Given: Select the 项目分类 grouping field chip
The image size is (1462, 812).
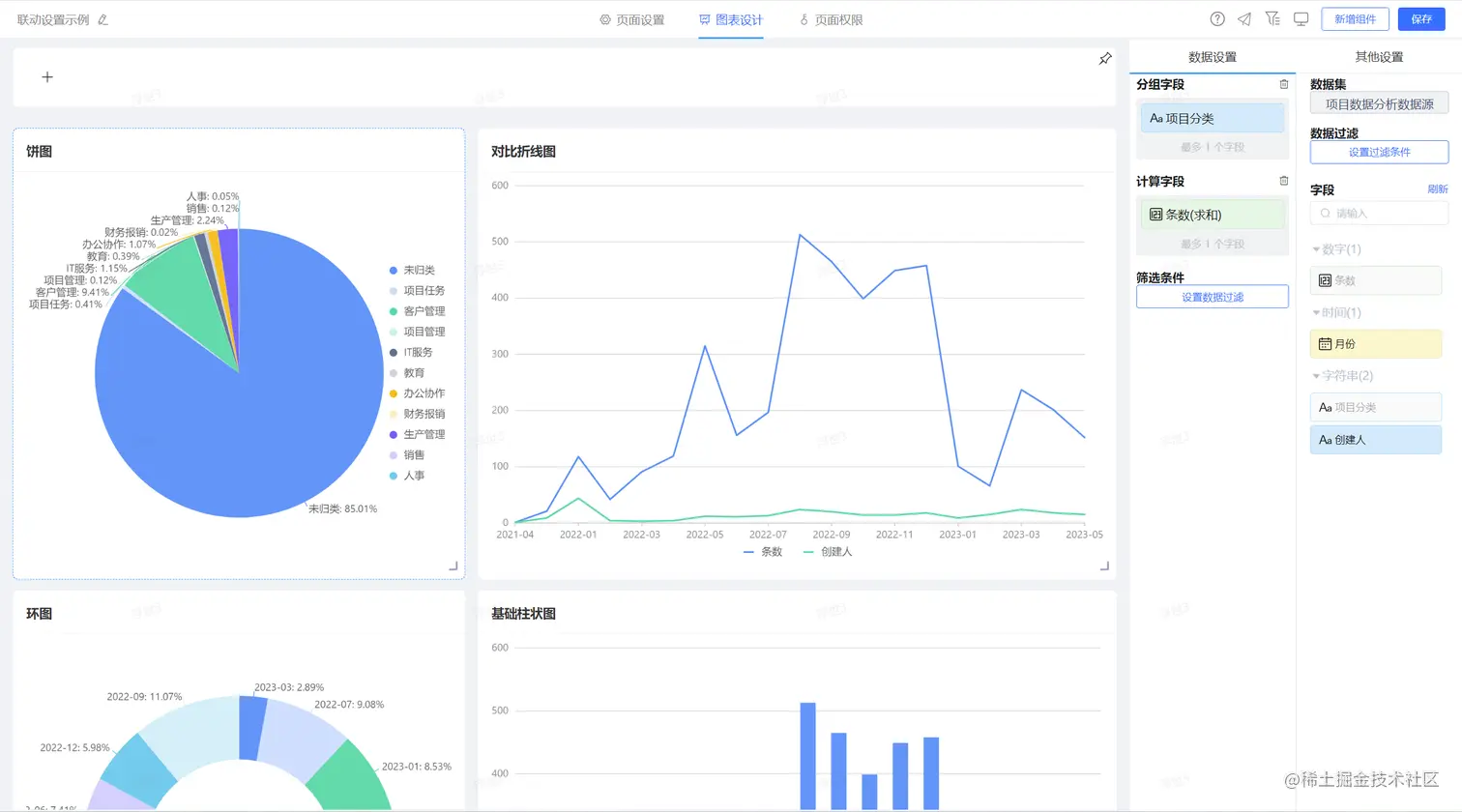Looking at the screenshot, I should tap(1213, 118).
